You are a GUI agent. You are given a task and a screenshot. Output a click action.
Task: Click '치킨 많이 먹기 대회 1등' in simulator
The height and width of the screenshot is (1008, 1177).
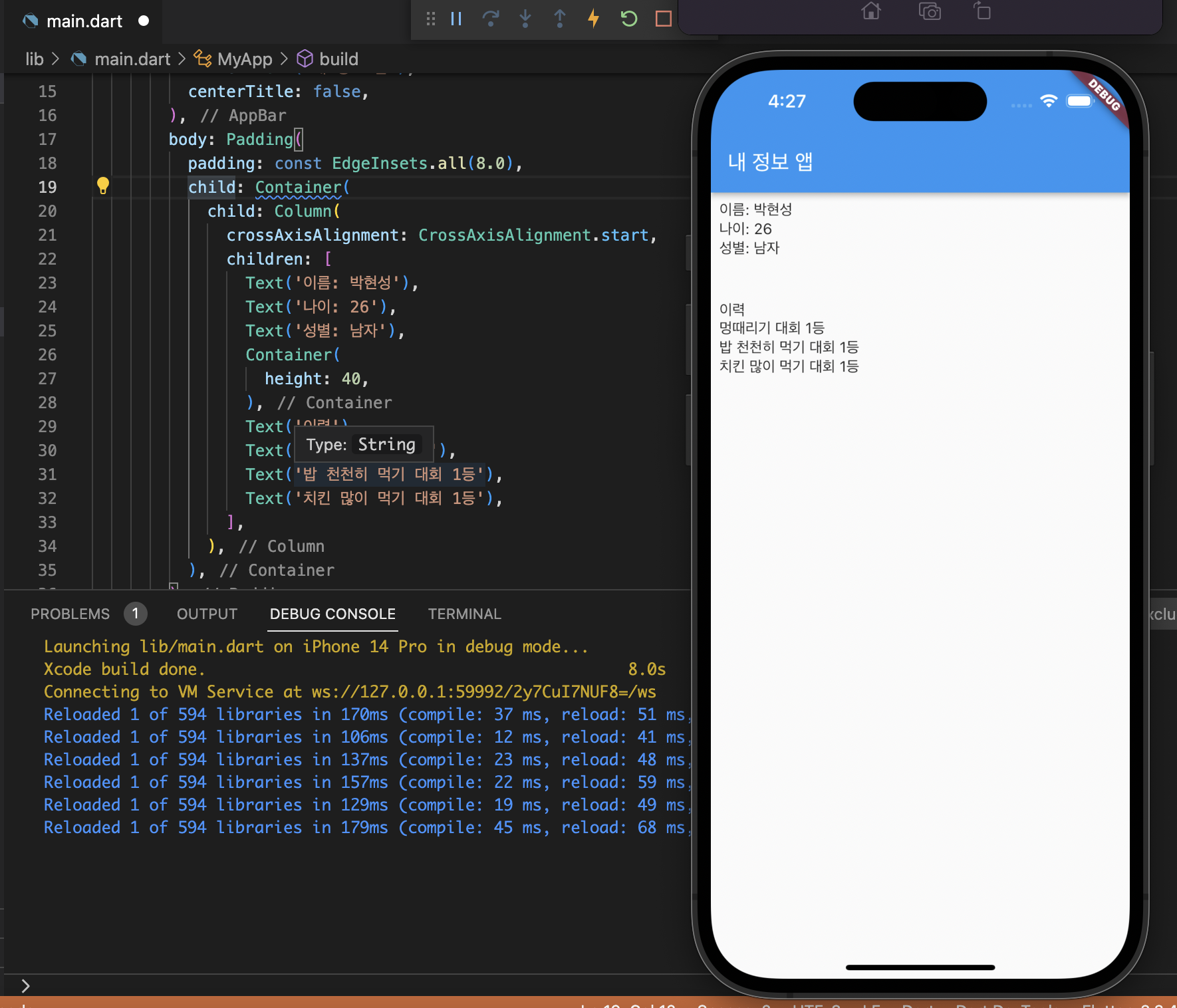click(x=789, y=366)
